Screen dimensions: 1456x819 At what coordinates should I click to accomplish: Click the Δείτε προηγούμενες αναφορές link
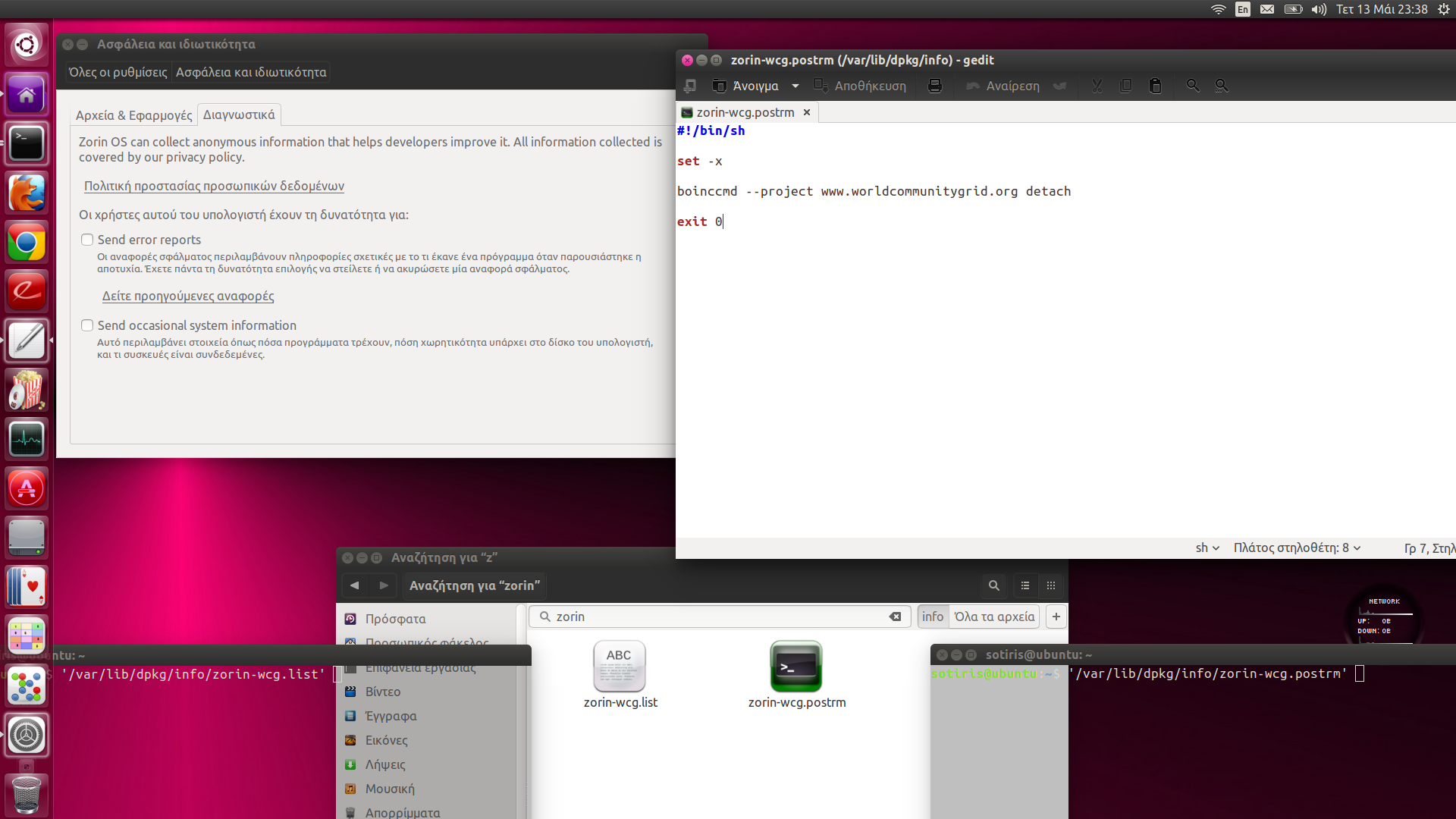(x=188, y=296)
